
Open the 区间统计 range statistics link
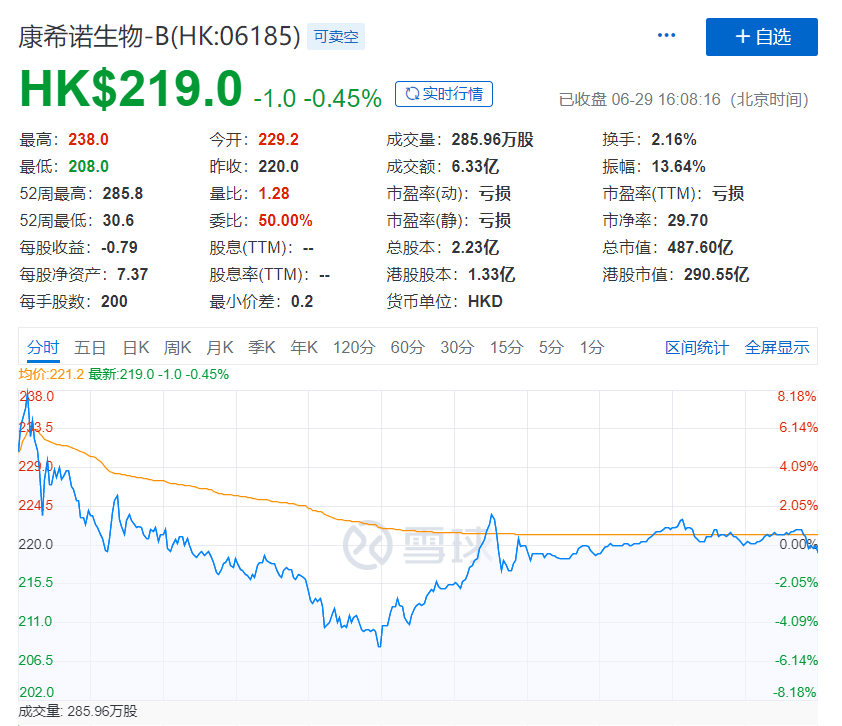click(697, 348)
